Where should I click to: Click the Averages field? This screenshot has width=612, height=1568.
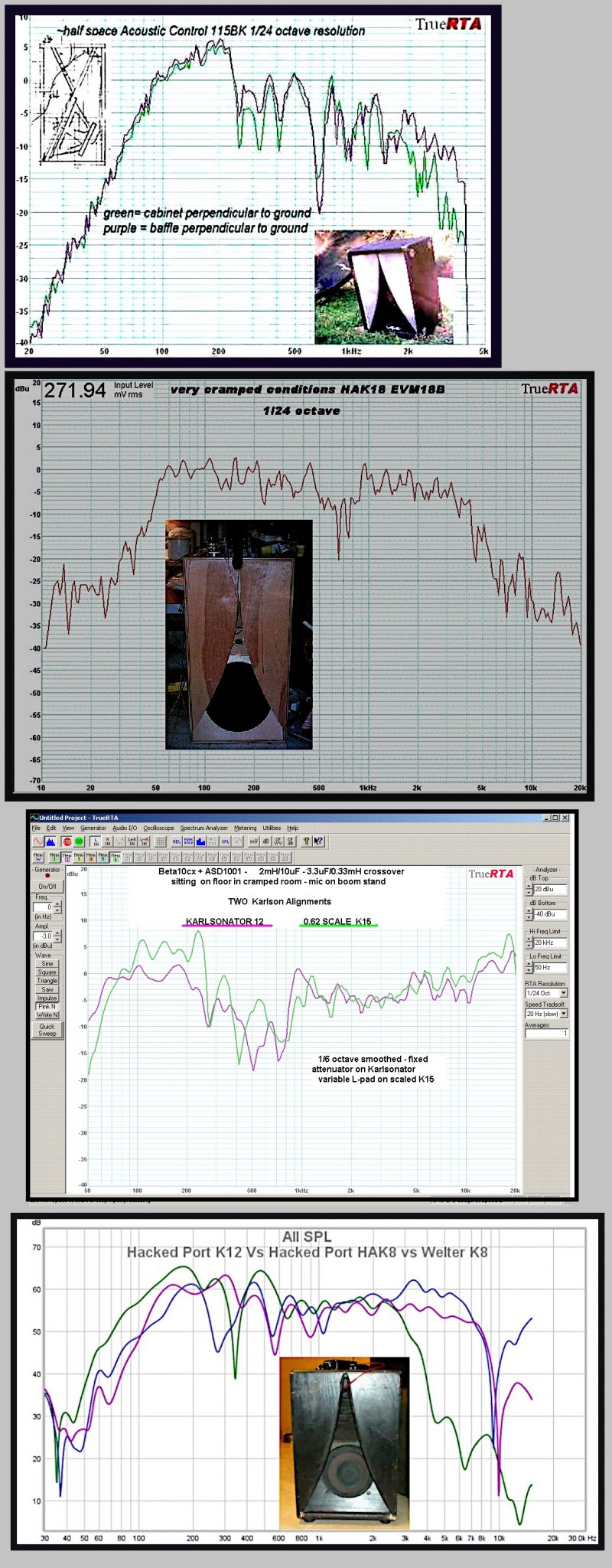(x=546, y=1034)
